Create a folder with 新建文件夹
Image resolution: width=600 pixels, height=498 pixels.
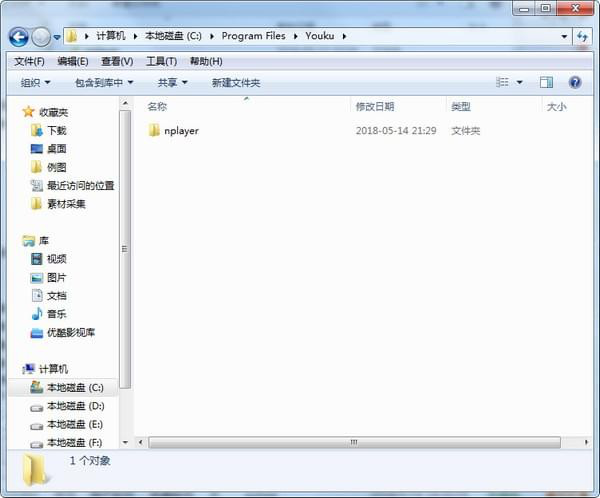236,83
